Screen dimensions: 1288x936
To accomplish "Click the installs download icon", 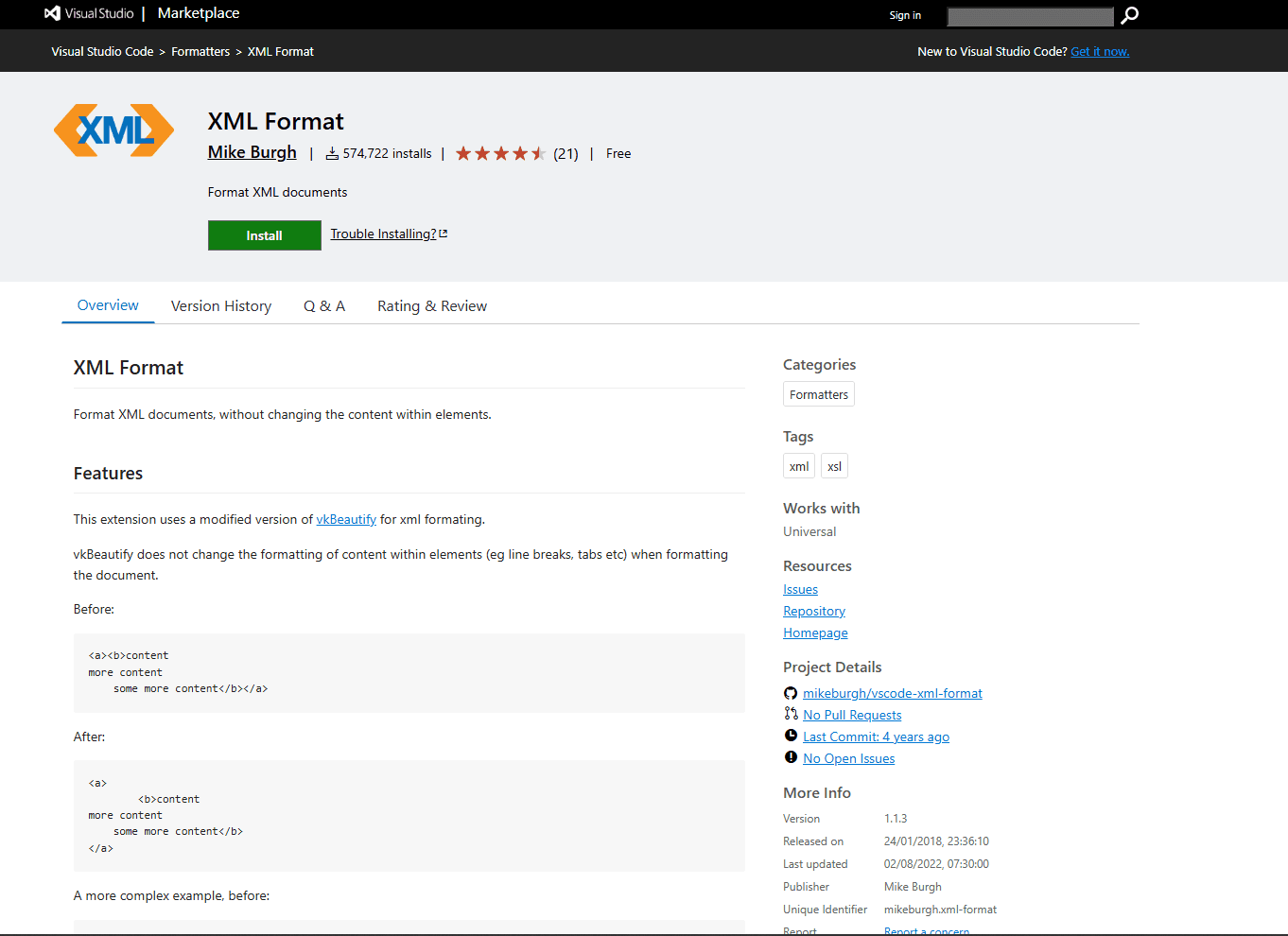I will pos(332,153).
